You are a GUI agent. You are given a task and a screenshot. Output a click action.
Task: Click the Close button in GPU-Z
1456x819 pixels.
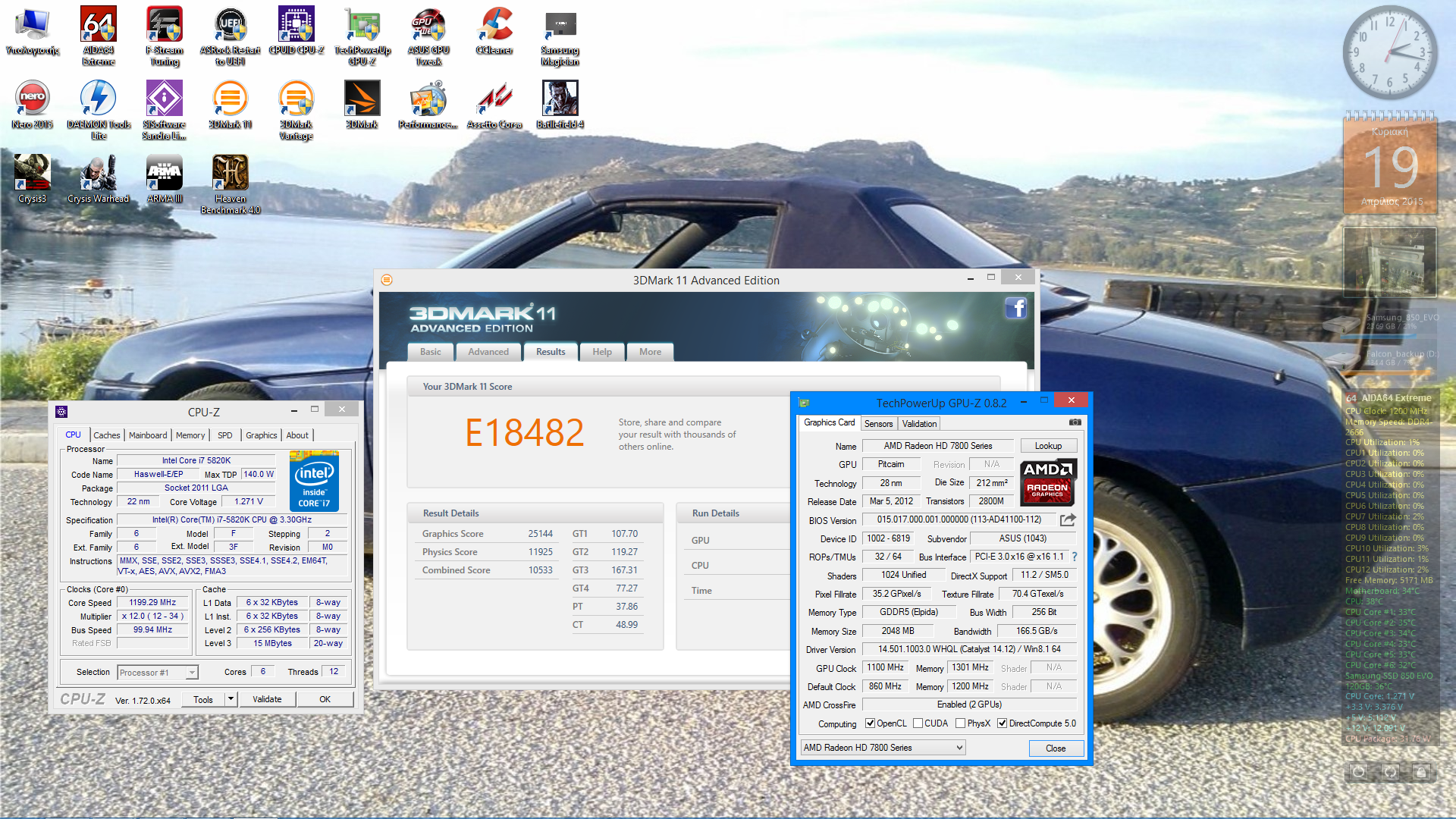coord(1056,748)
